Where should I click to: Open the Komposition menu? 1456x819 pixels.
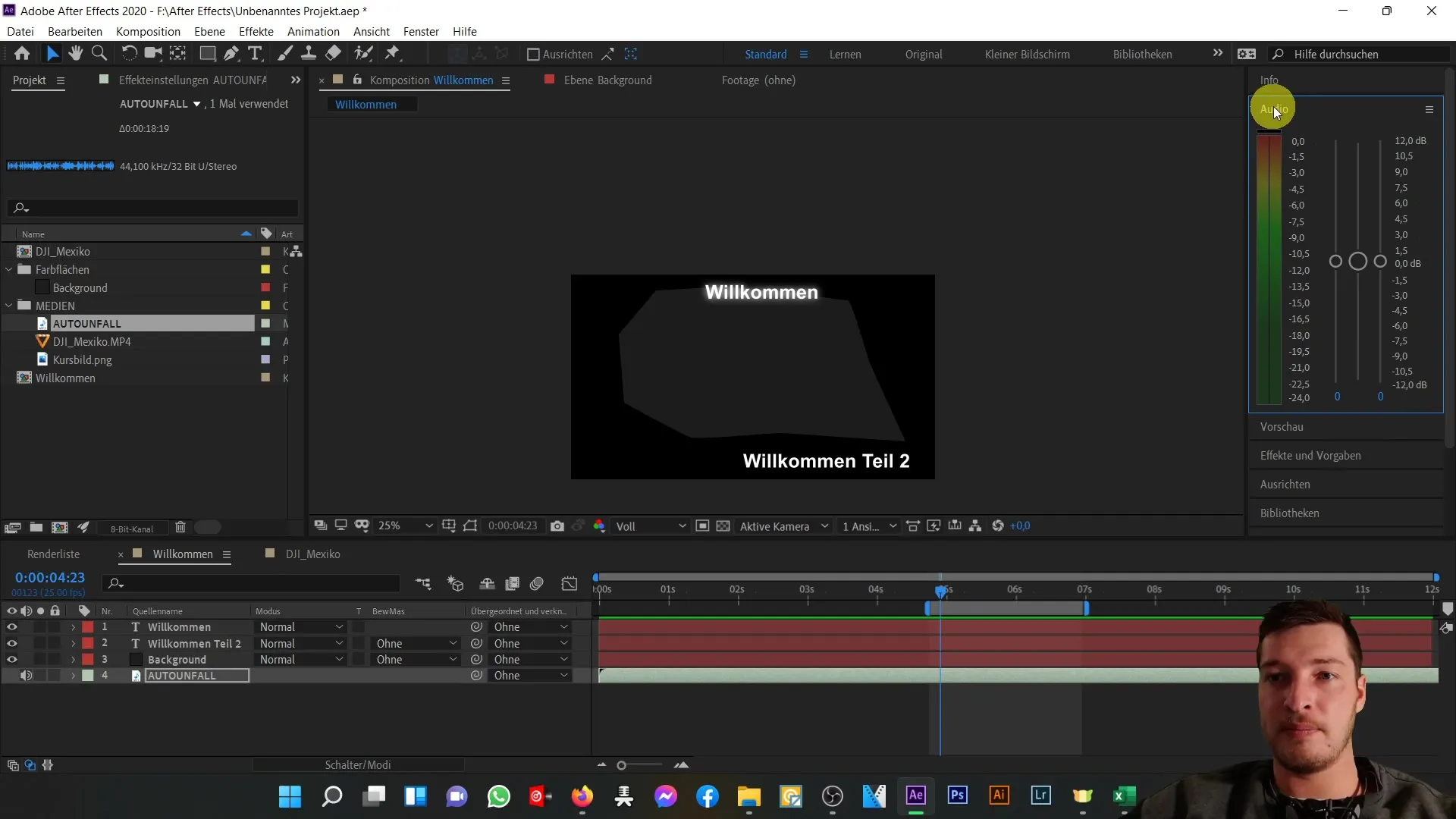pos(148,31)
